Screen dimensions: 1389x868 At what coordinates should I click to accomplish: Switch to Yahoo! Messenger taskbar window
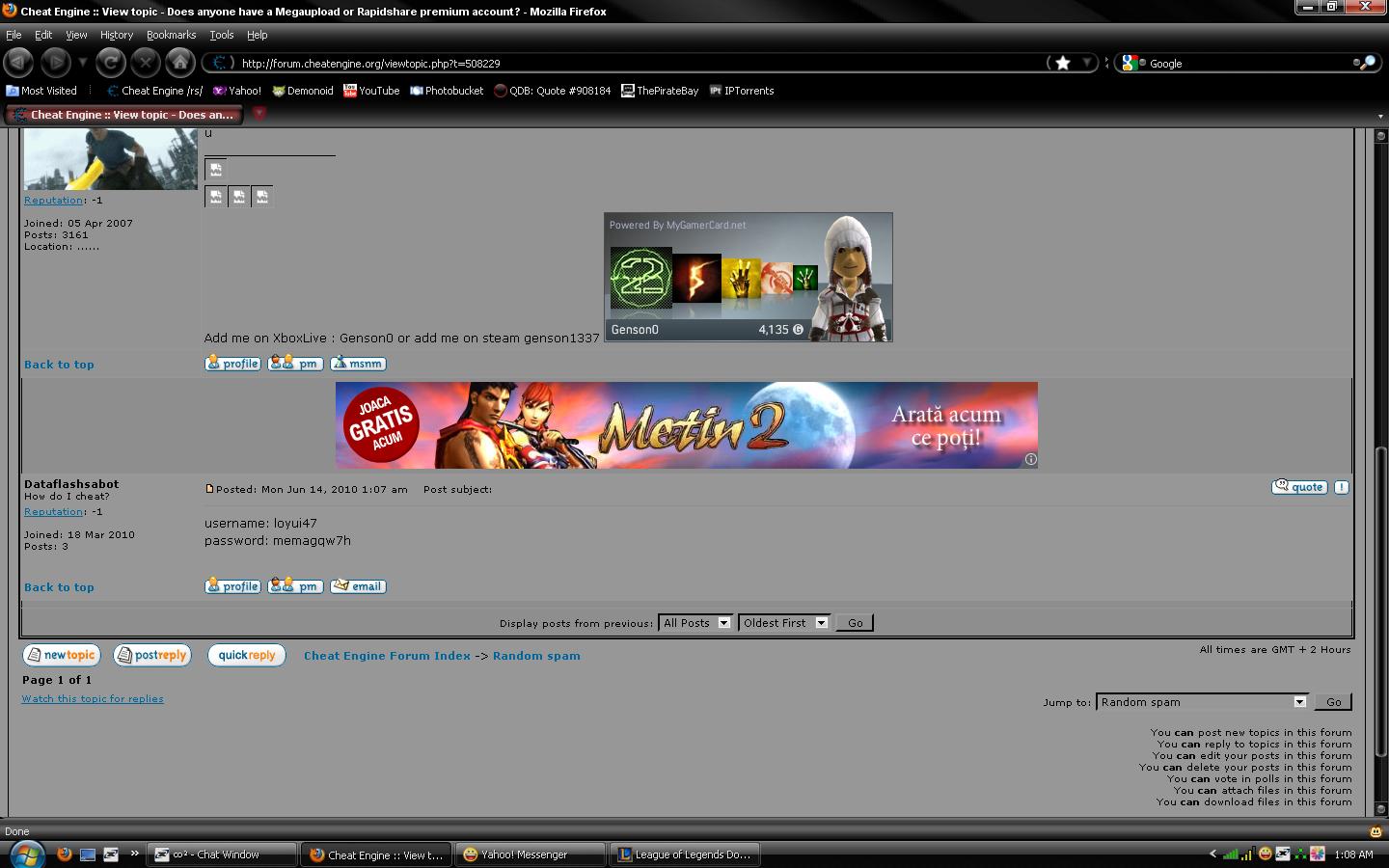tap(530, 854)
